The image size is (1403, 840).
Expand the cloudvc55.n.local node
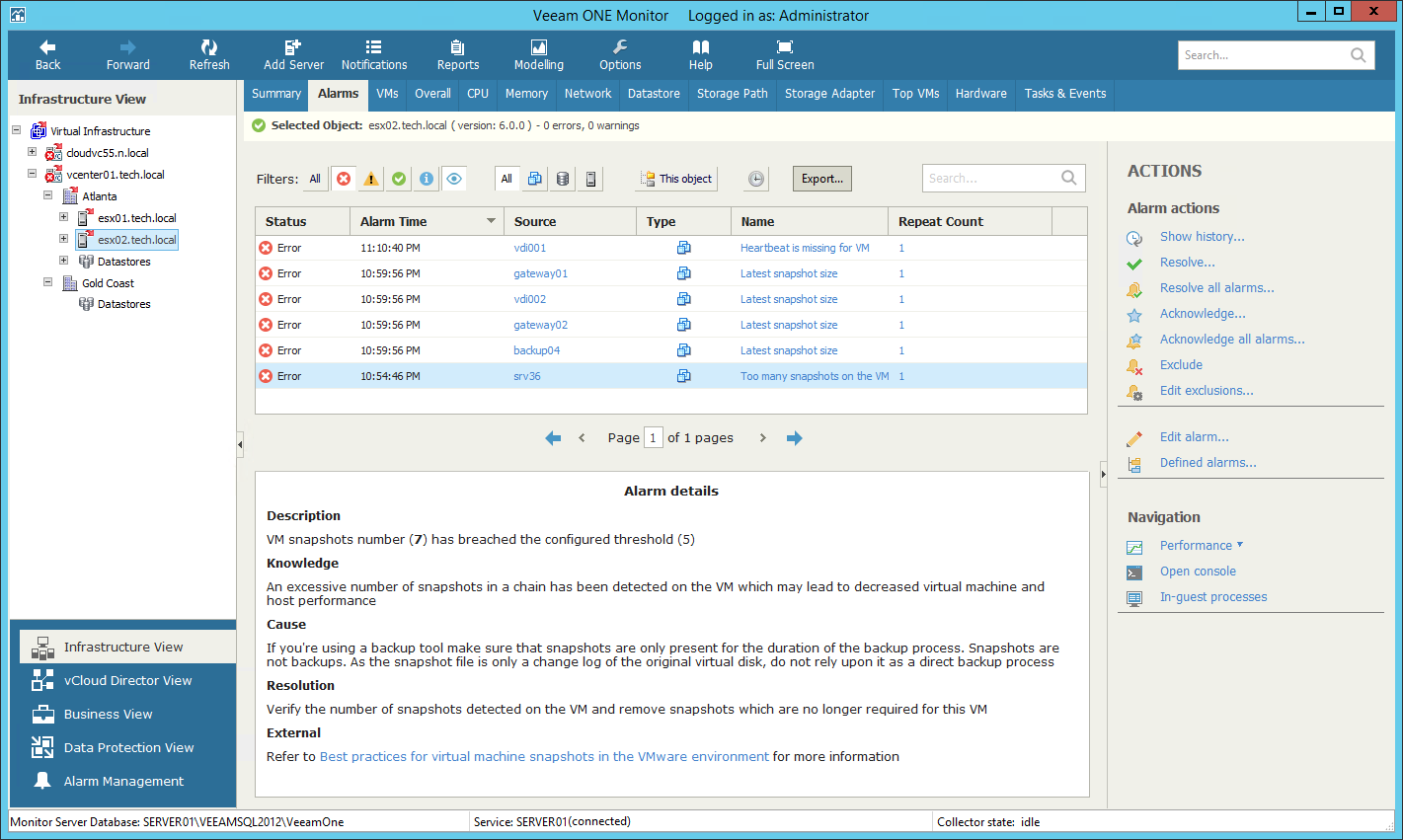click(32, 152)
